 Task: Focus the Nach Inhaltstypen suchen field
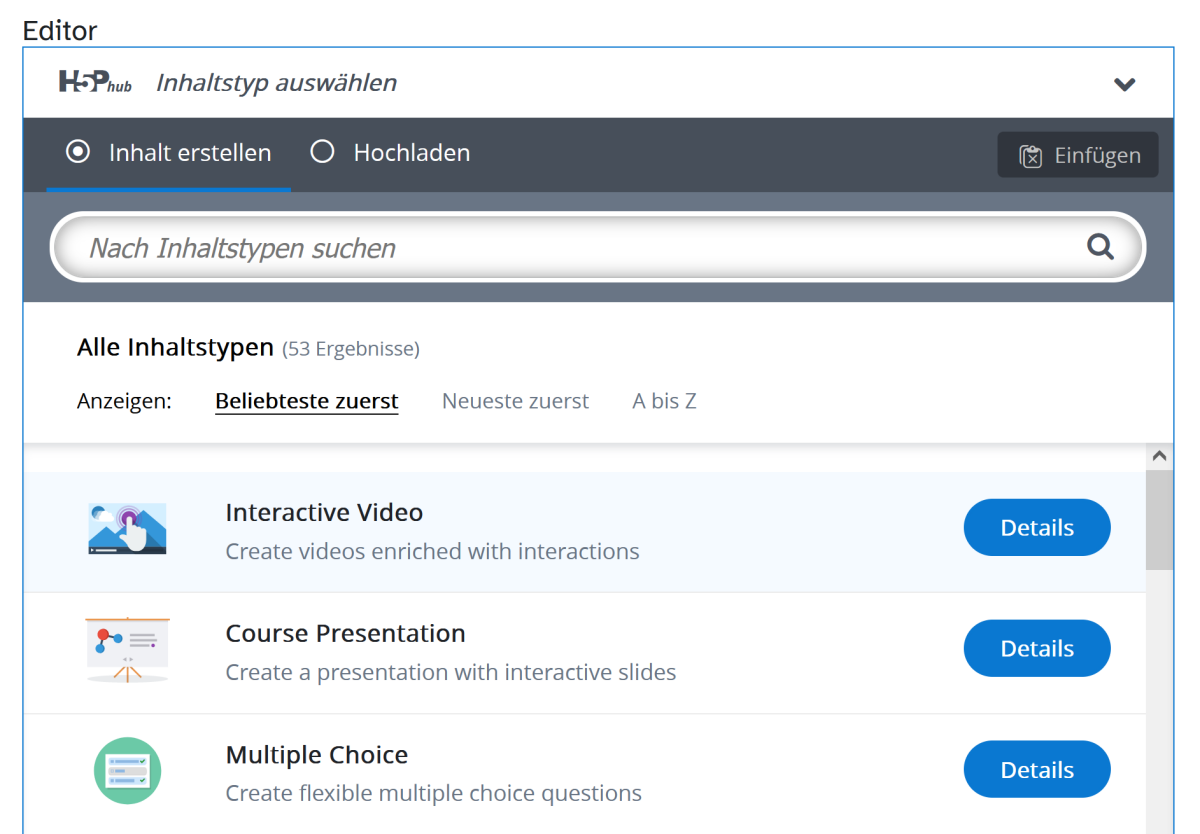(598, 247)
